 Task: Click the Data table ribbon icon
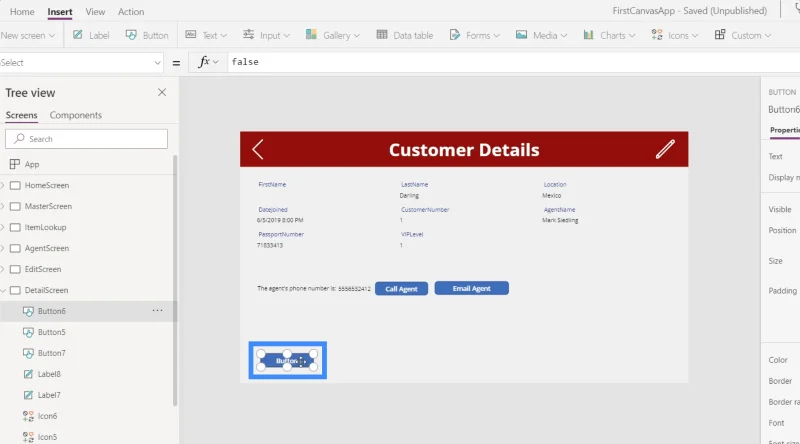click(405, 35)
